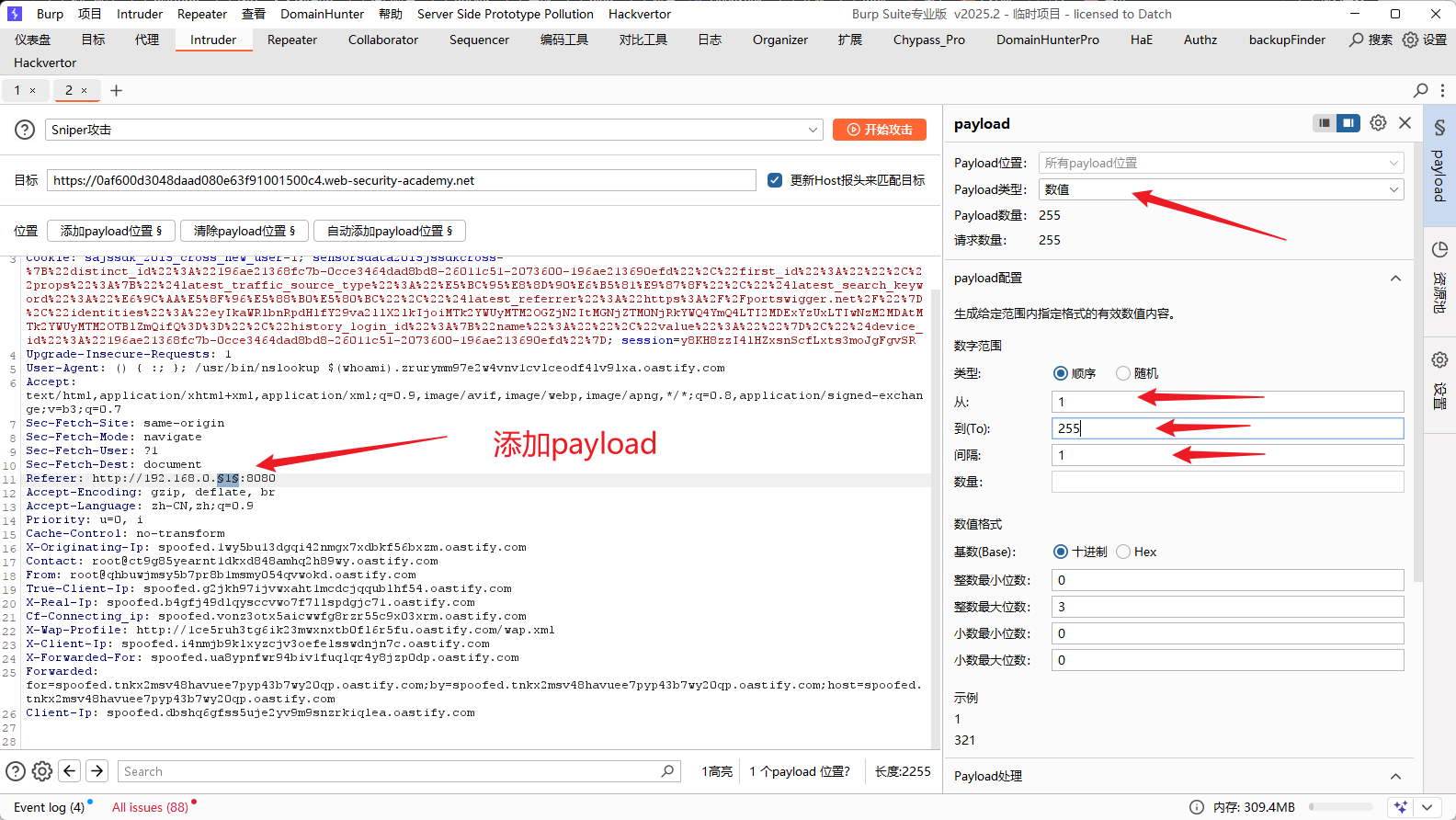
Task: Open the 帮助 (Help) menu
Action: pyautogui.click(x=391, y=14)
